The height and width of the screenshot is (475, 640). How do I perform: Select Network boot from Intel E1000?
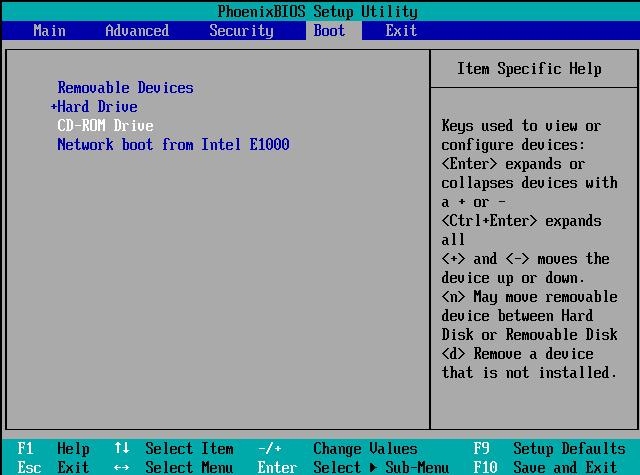173,144
